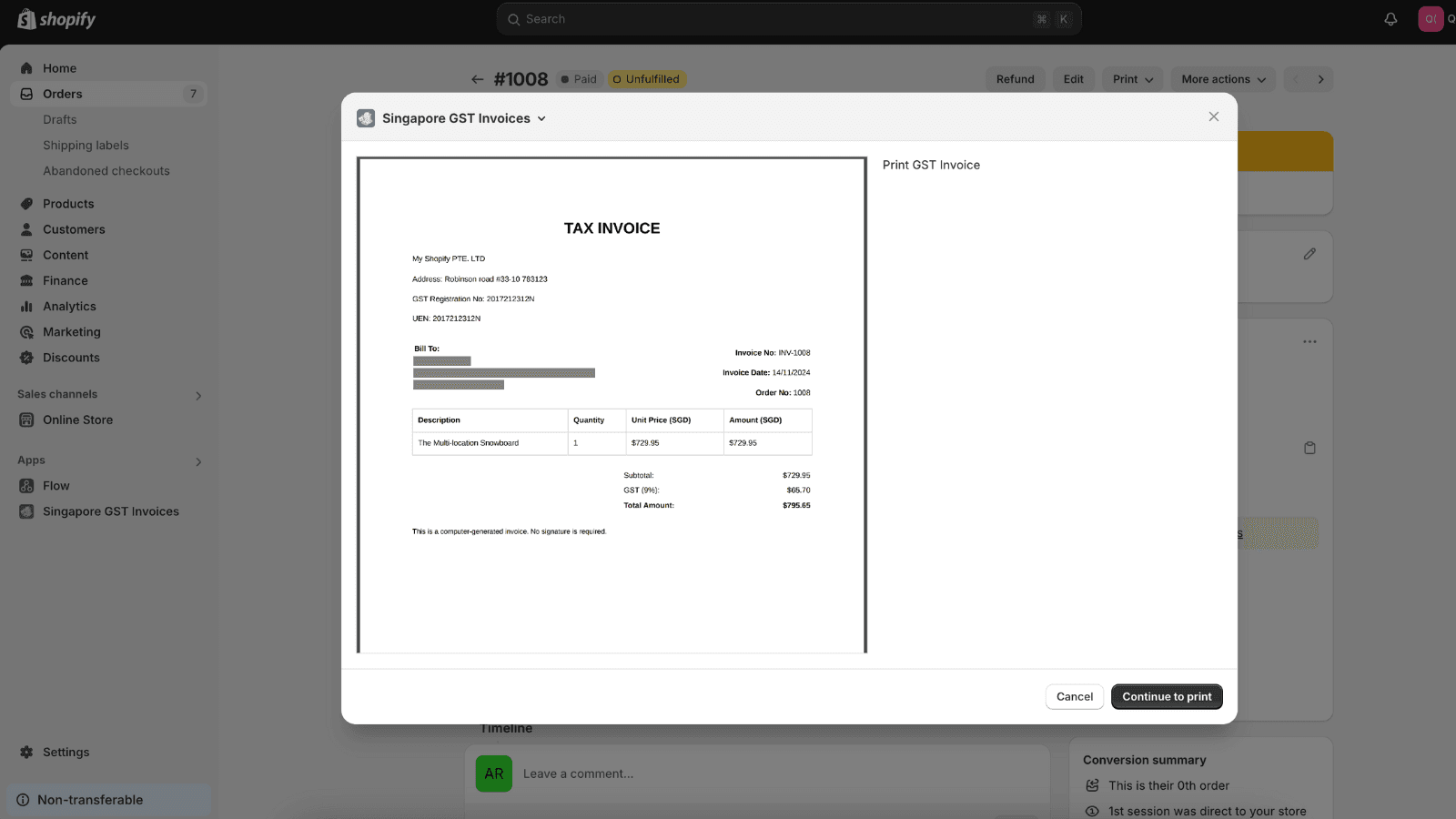Go to the next order arrow

coord(1320,79)
